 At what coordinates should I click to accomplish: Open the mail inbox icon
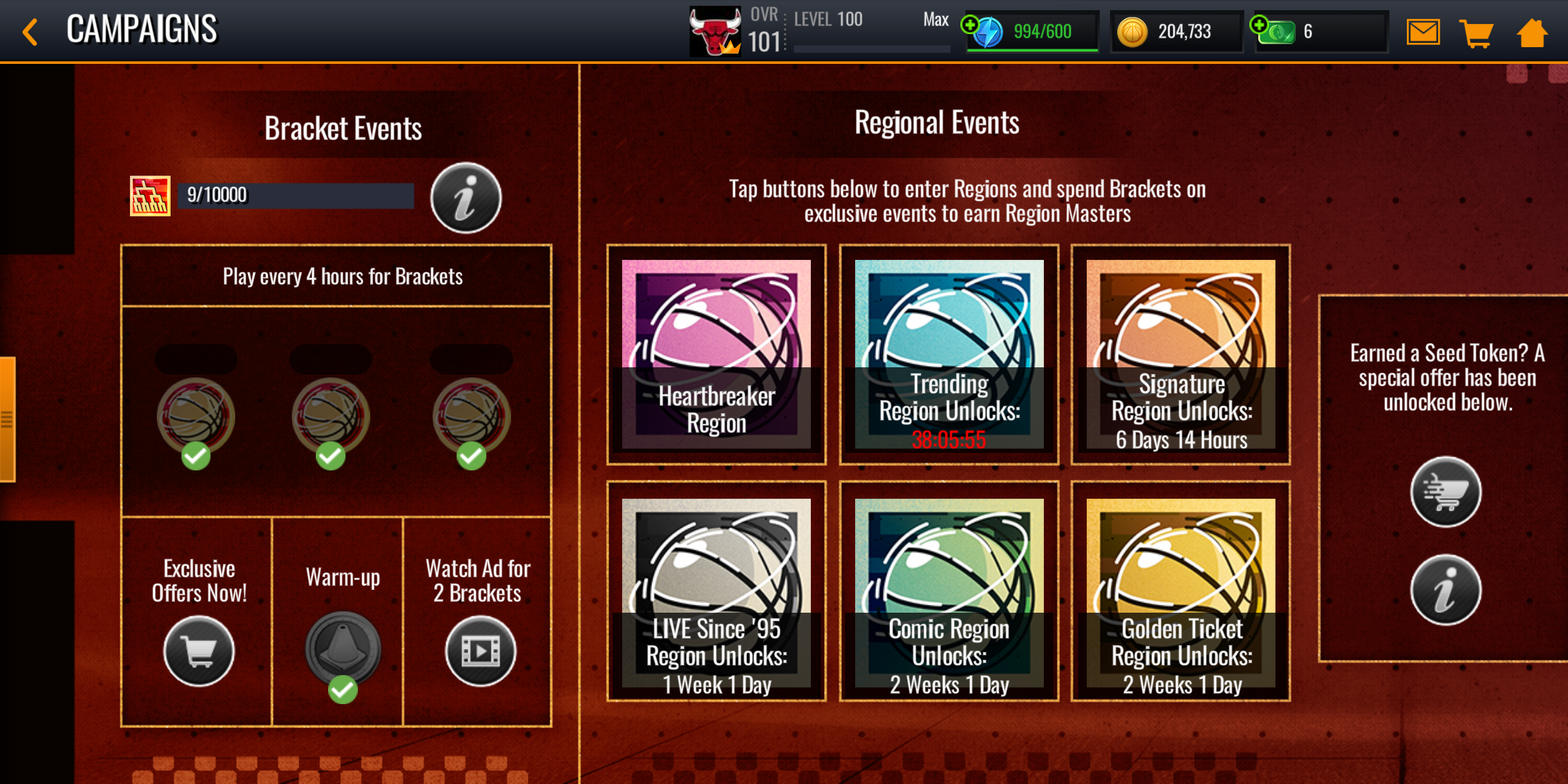[1423, 32]
